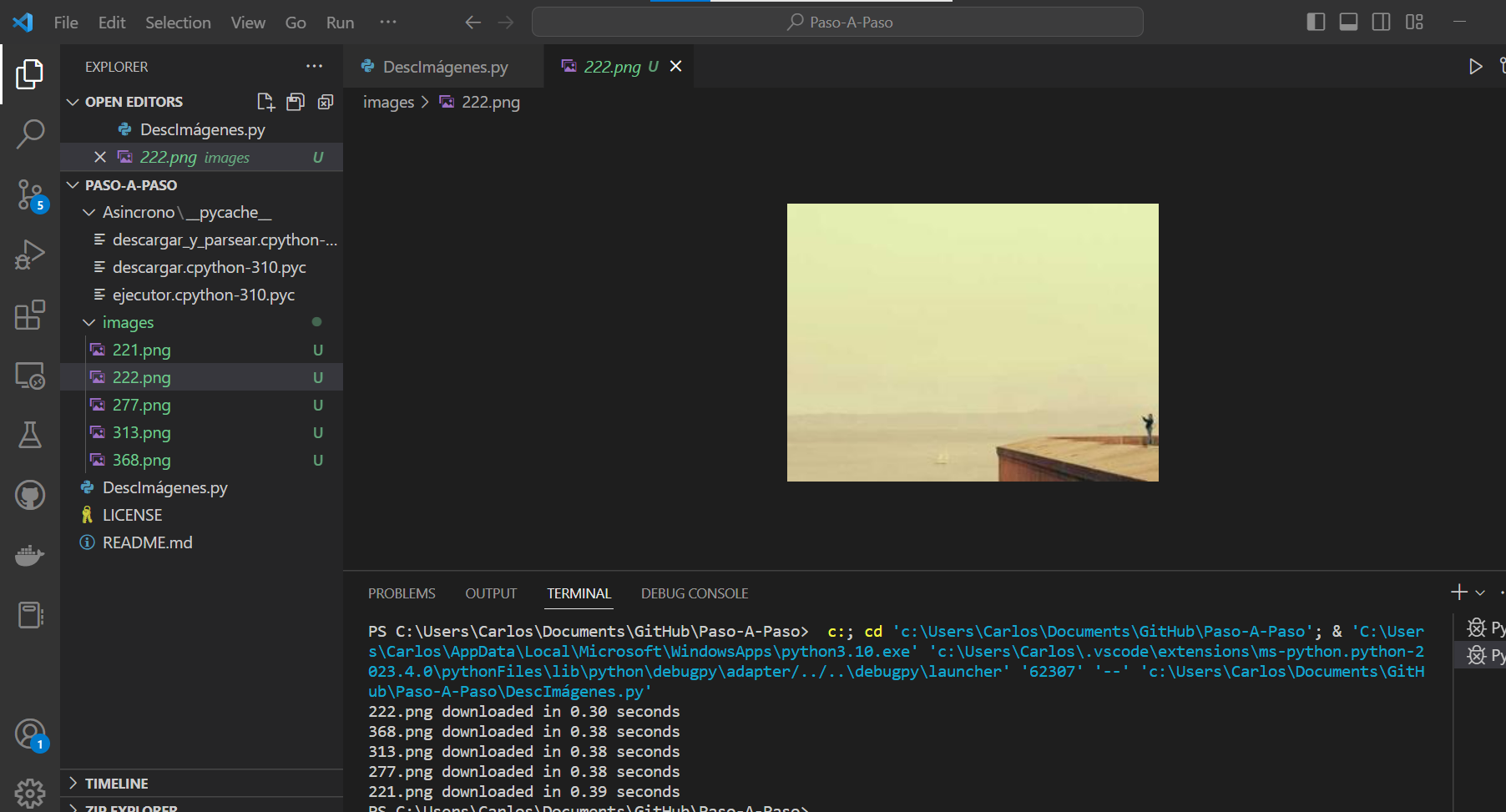1506x812 pixels.
Task: Open the Remote Explorer view
Action: tap(30, 376)
